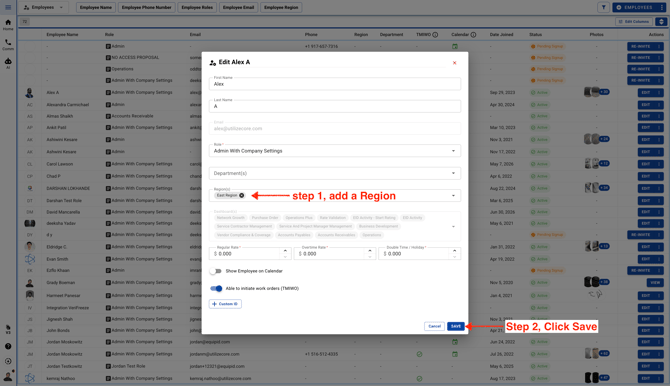
Task: Click role icon beside Jordan Test Role
Action: pyautogui.click(x=108, y=366)
